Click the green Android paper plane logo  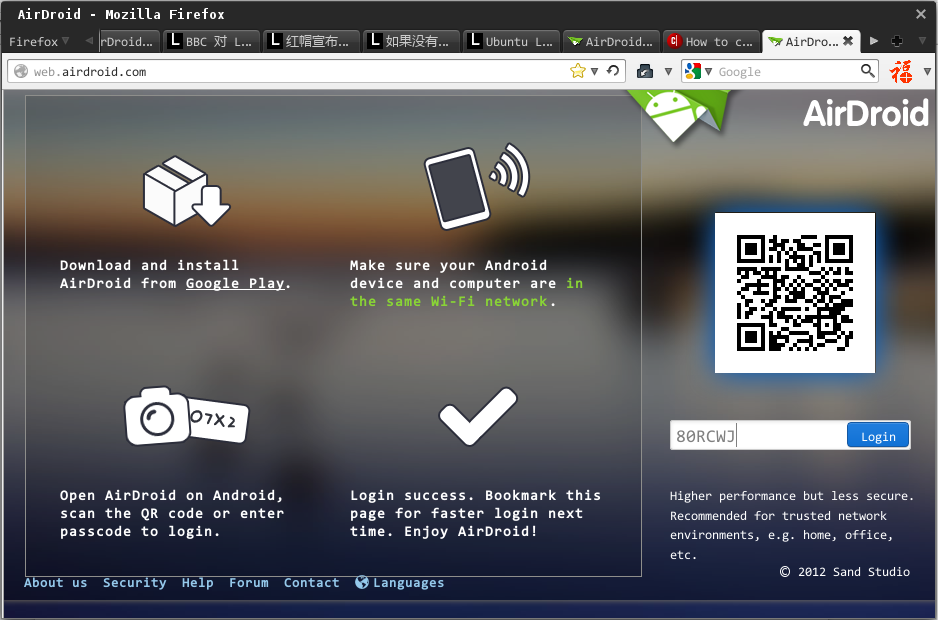[x=680, y=115]
